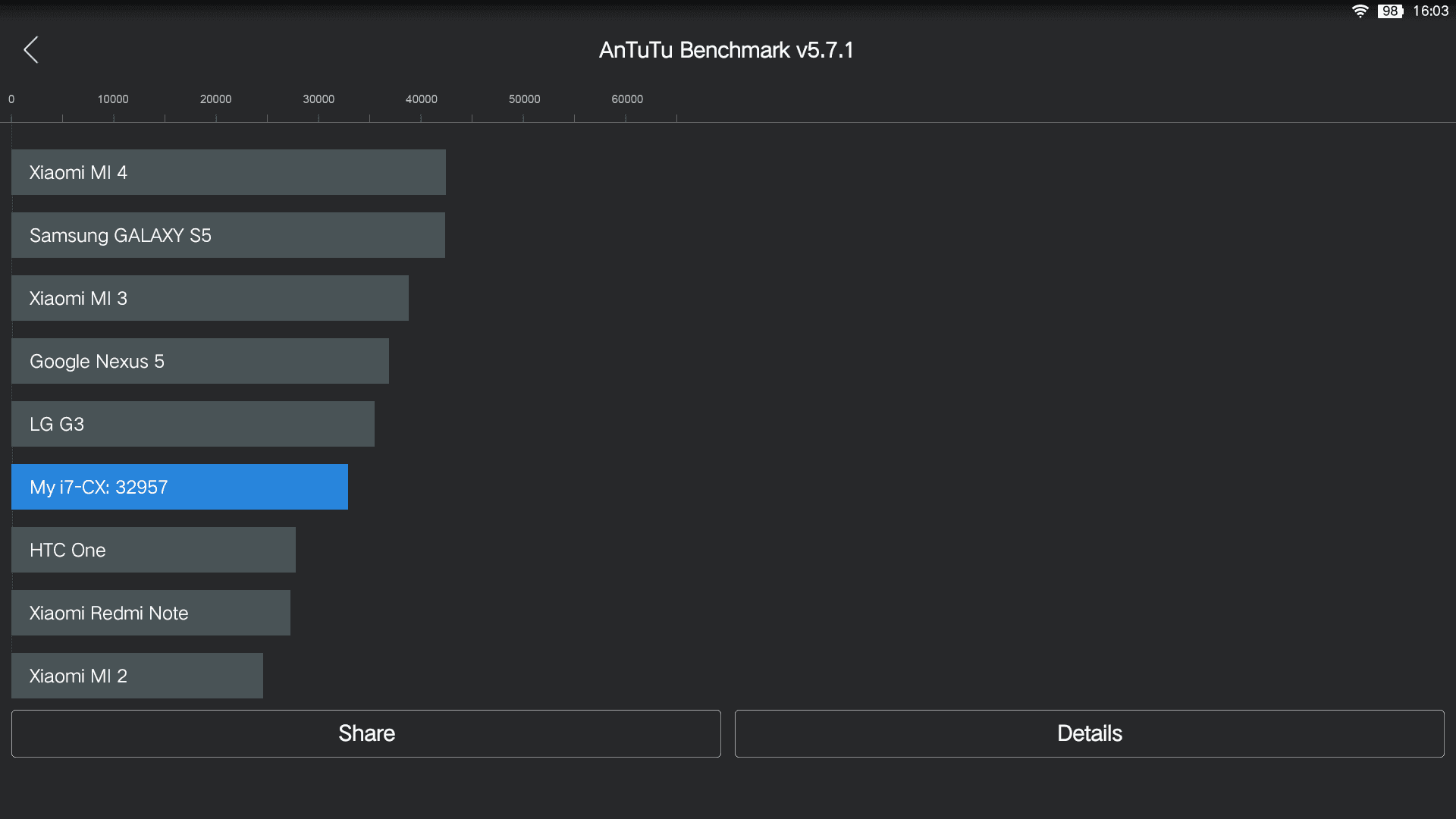
Task: Click the 10000 axis label
Action: 113,99
